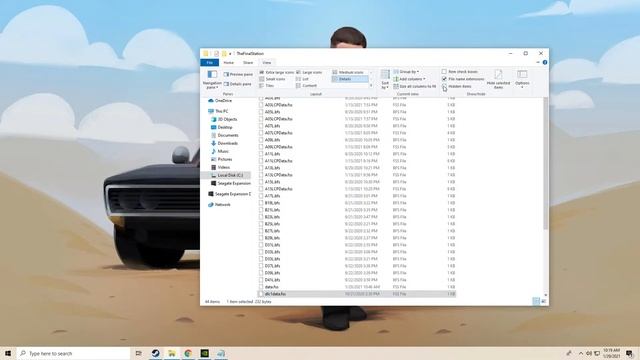Image resolution: width=640 pixels, height=360 pixels.
Task: Select the file B19L.bfs
Action: [x=272, y=203]
